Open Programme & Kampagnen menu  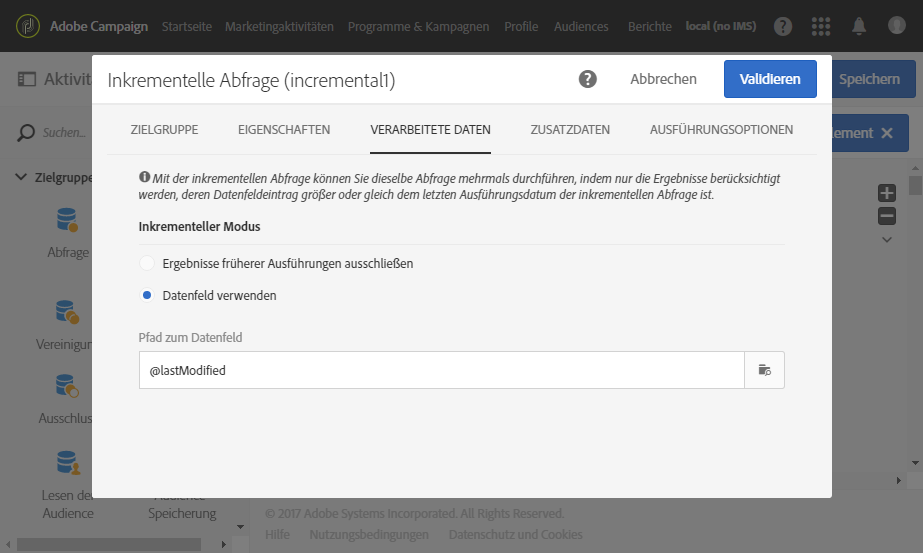(x=418, y=27)
